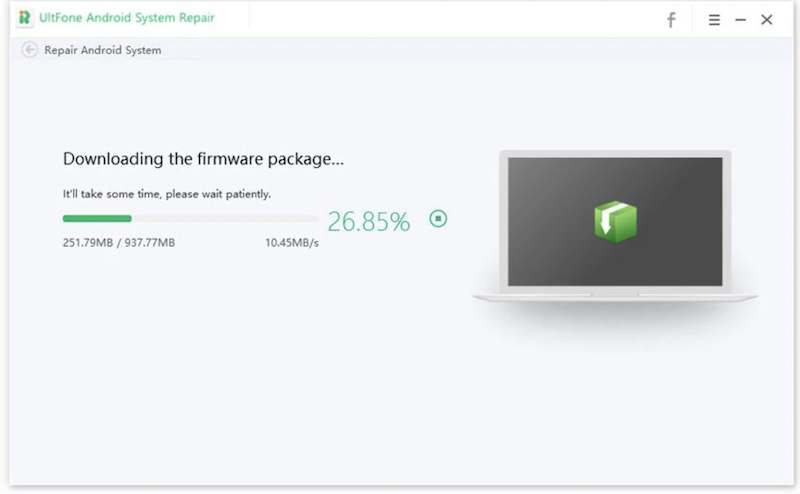This screenshot has width=800, height=494.
Task: Click the UltFone app logo icon
Action: 25,18
